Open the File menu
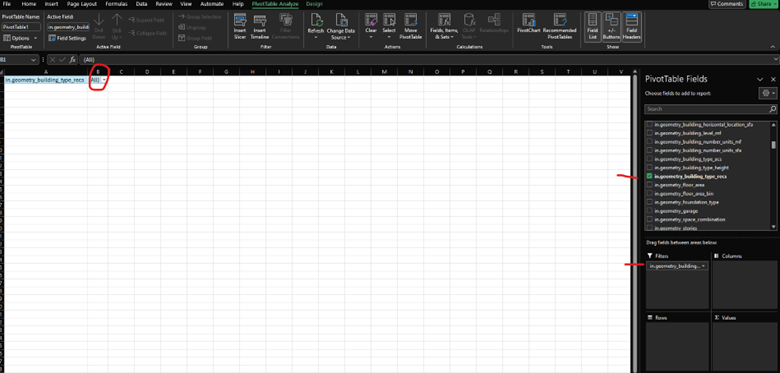This screenshot has width=780, height=373. point(7,4)
